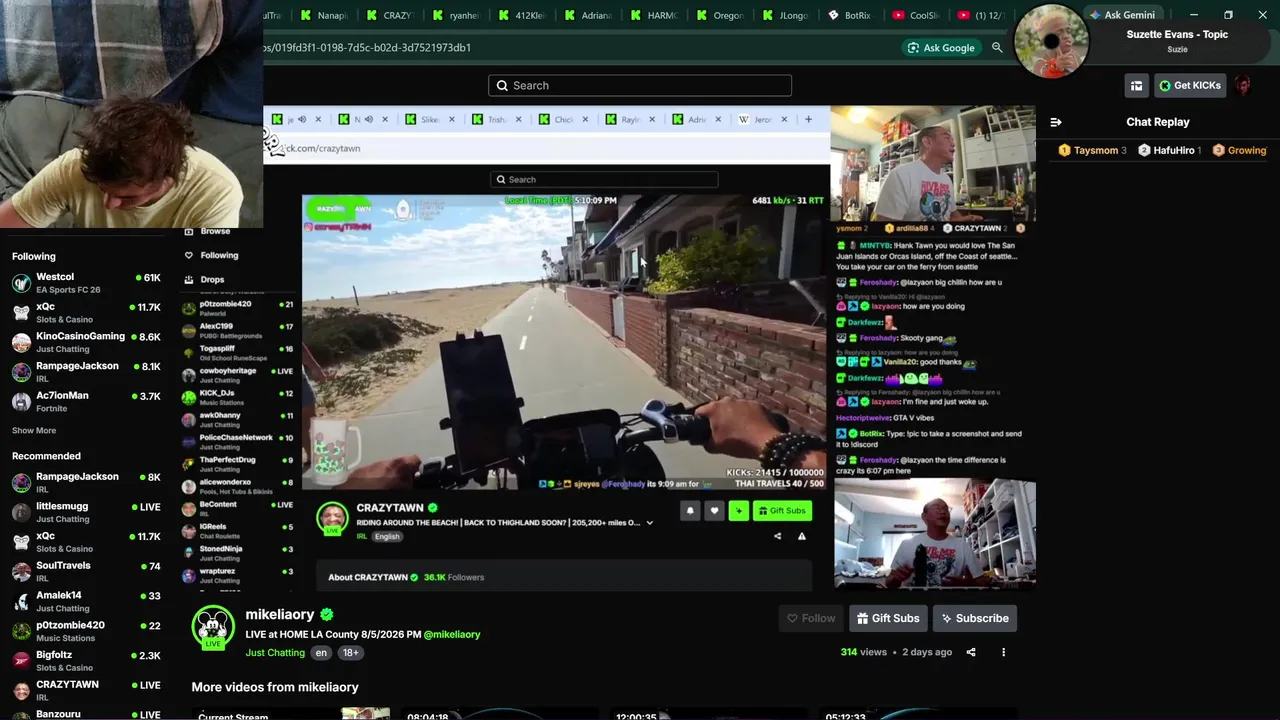The height and width of the screenshot is (720, 1280).
Task: Click the @mikeliaory mention link
Action: (452, 635)
